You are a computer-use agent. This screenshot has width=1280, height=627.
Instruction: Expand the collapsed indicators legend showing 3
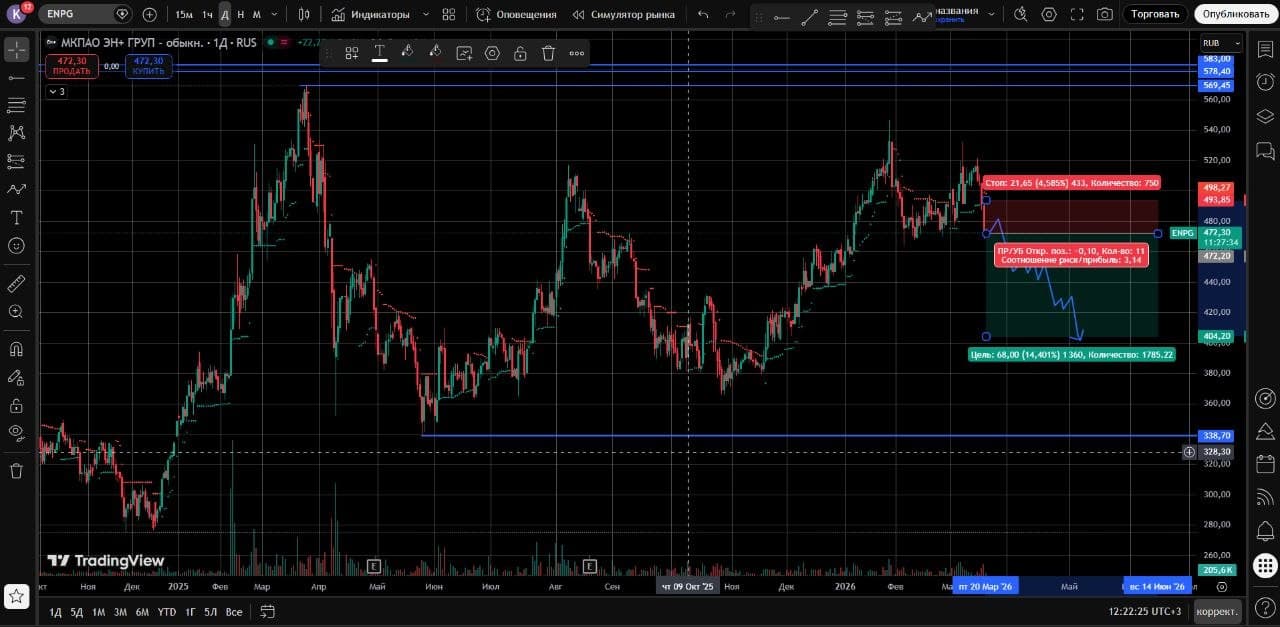coord(57,91)
